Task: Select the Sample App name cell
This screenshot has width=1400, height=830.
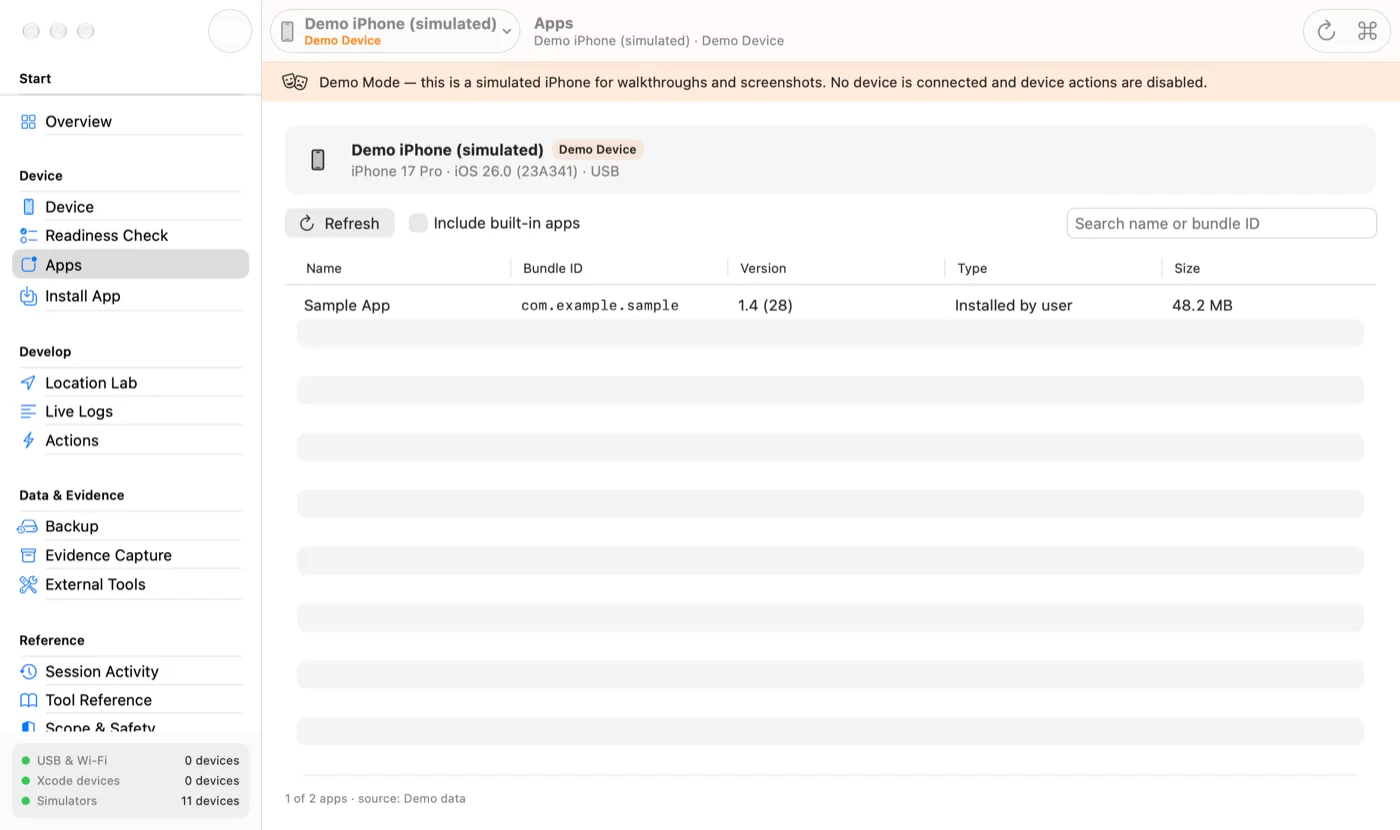Action: [x=347, y=305]
